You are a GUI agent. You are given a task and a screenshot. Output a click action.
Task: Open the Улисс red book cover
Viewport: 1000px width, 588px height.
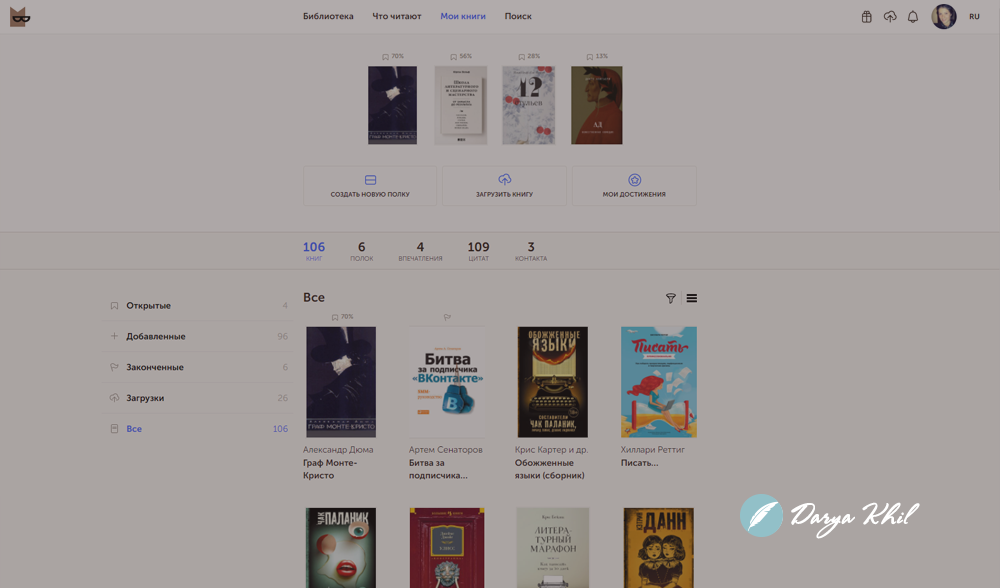(446, 548)
